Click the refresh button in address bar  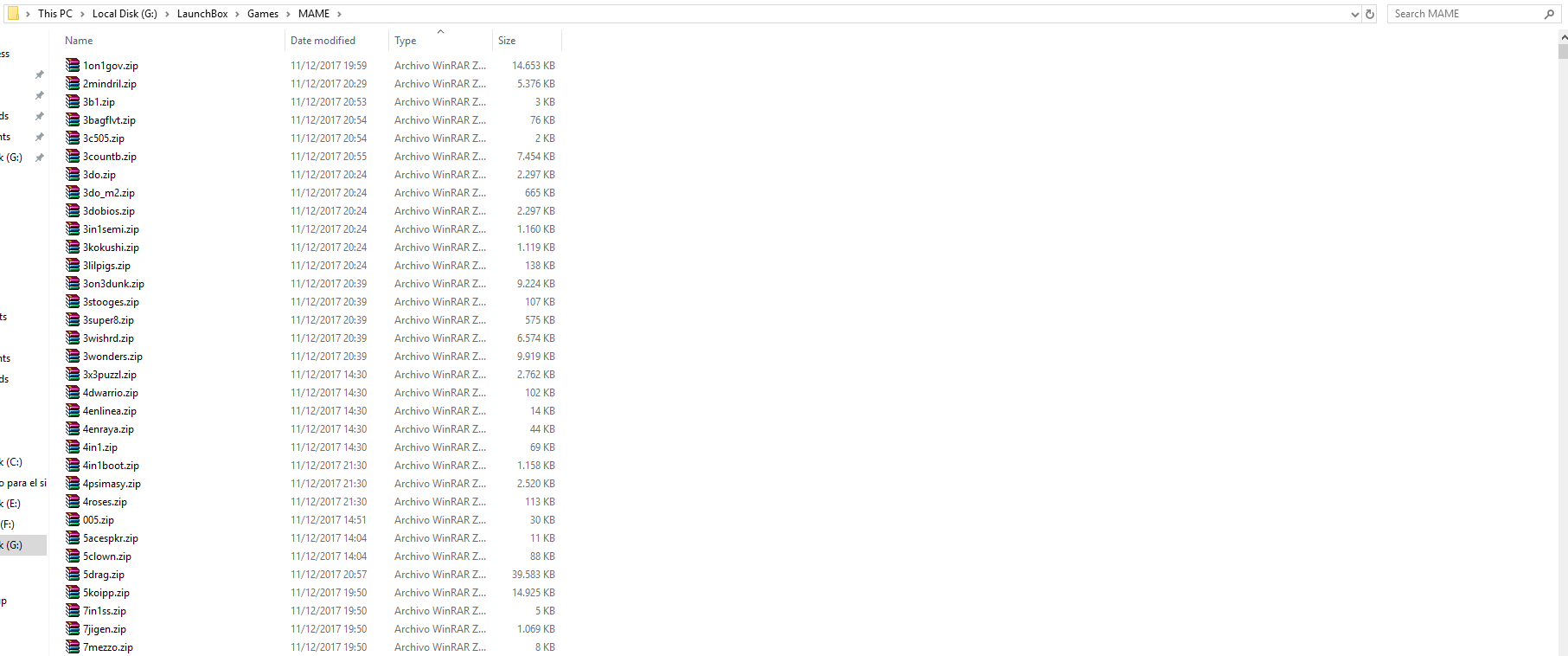coord(1370,14)
